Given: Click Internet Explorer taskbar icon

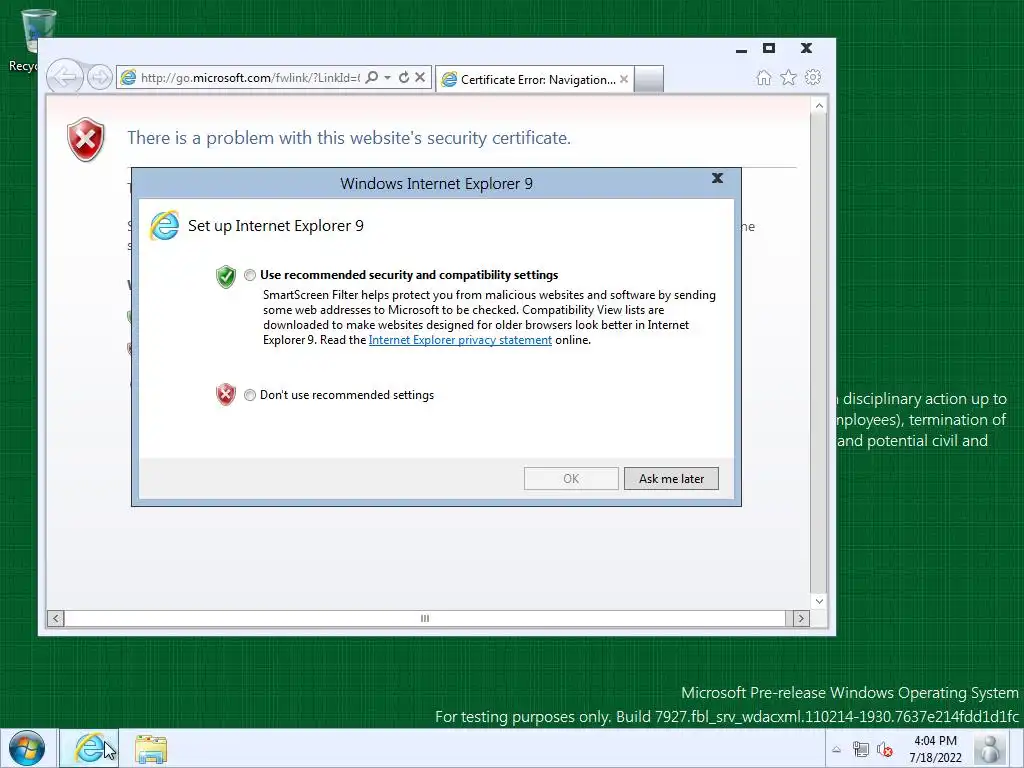Looking at the screenshot, I should [x=89, y=748].
